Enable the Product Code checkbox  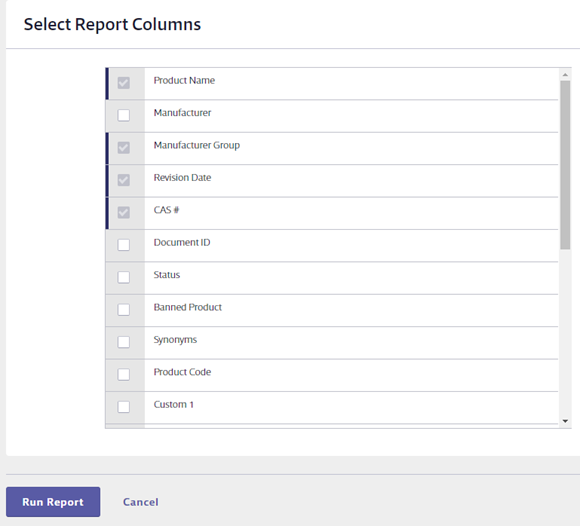pos(124,374)
